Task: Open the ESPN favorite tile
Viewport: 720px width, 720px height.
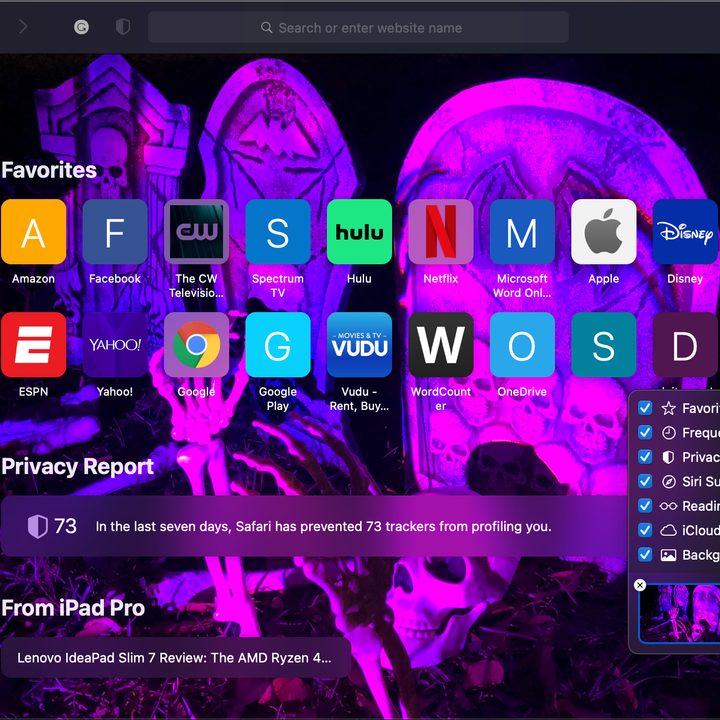Action: point(34,345)
